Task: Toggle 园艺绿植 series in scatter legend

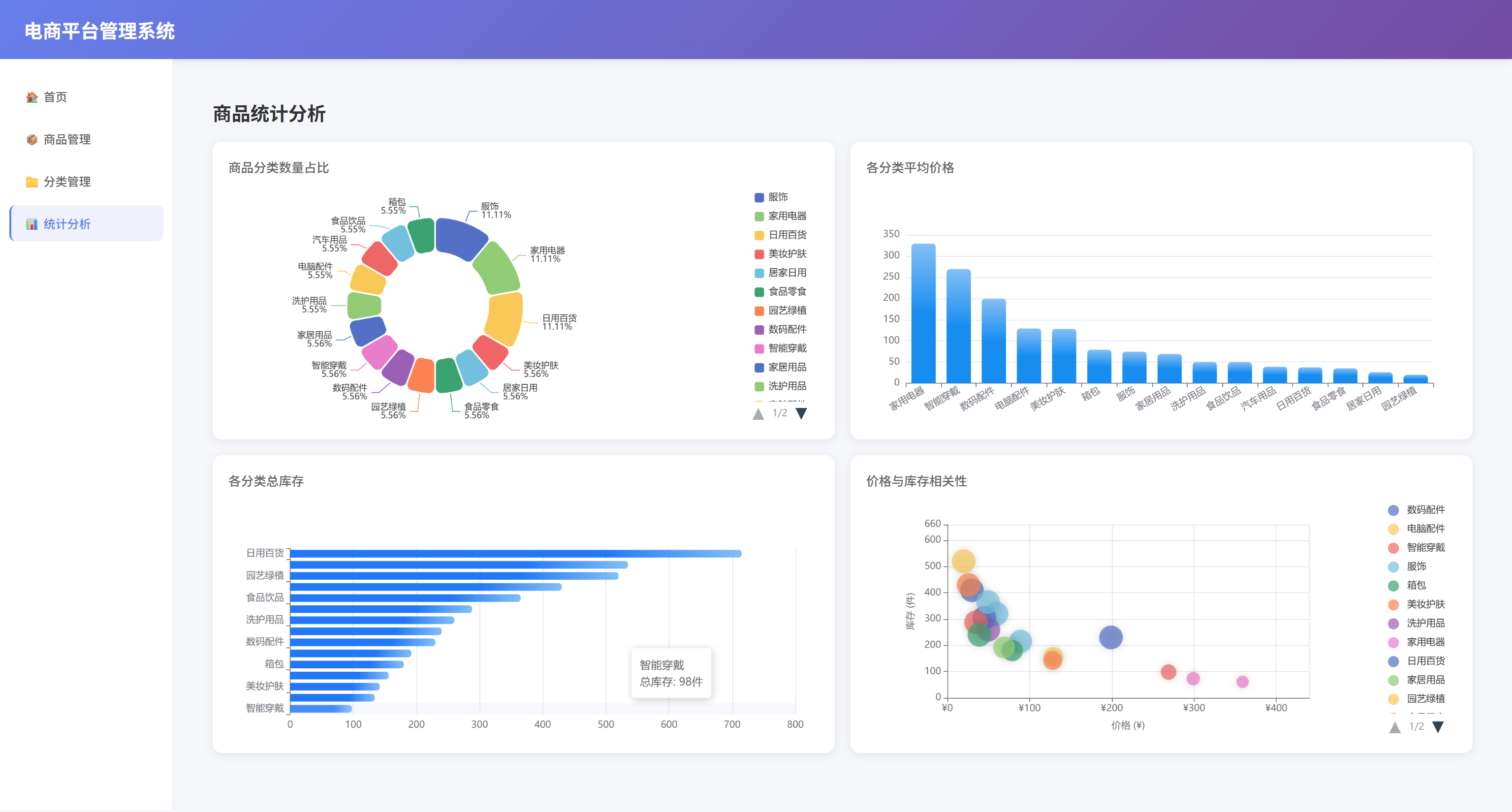Action: click(1417, 699)
